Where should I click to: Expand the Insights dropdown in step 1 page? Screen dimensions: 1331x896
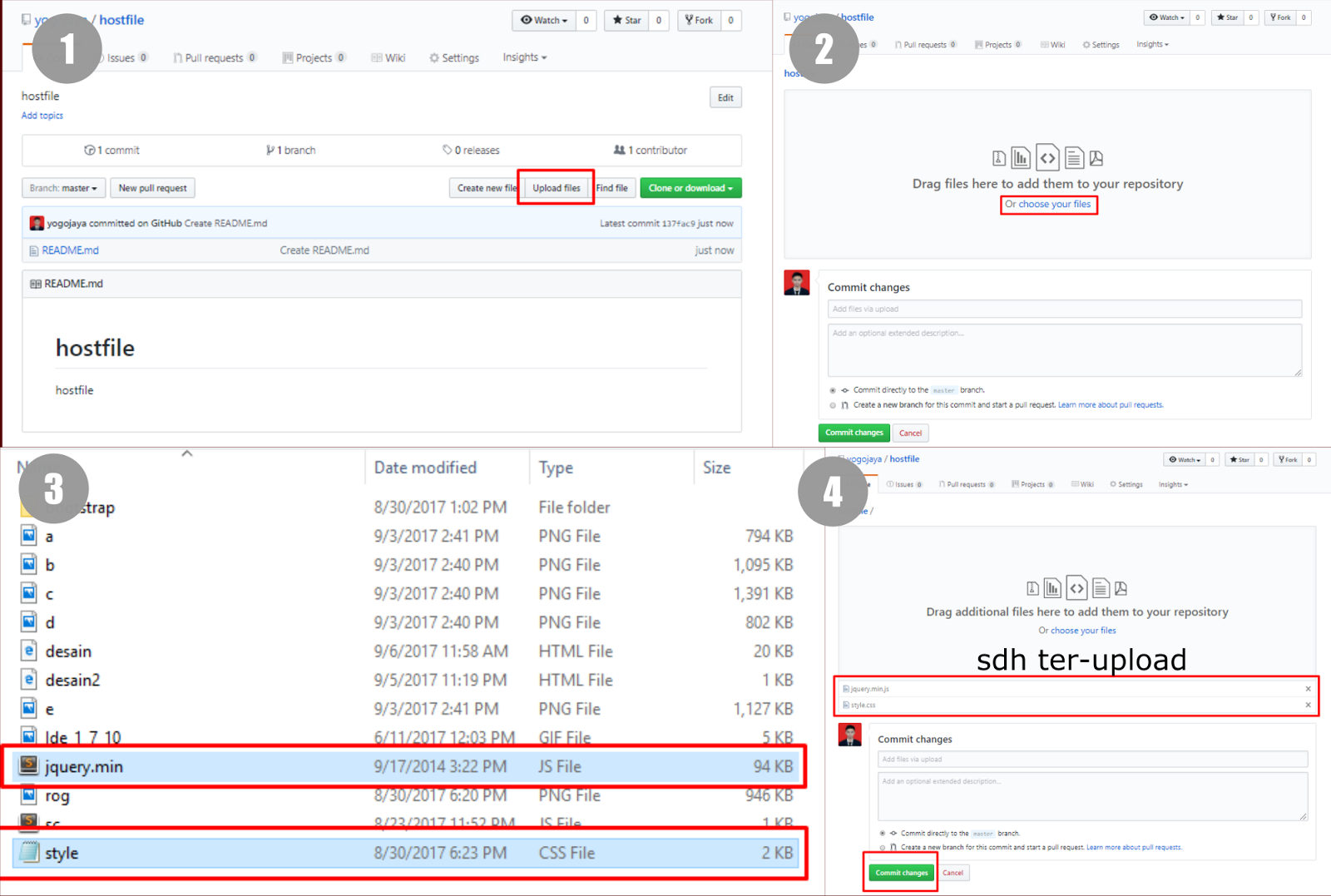pyautogui.click(x=525, y=57)
